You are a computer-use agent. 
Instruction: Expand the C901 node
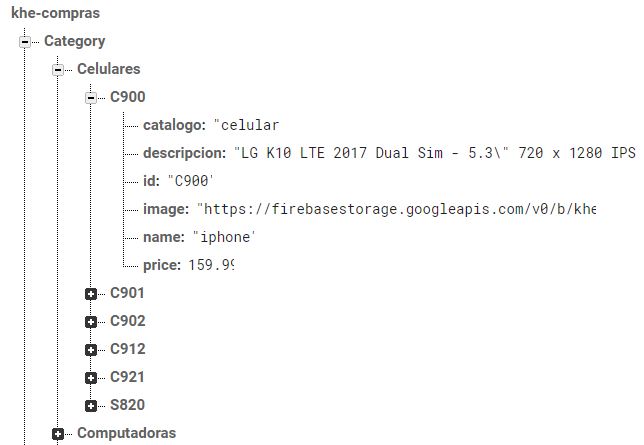[91, 294]
